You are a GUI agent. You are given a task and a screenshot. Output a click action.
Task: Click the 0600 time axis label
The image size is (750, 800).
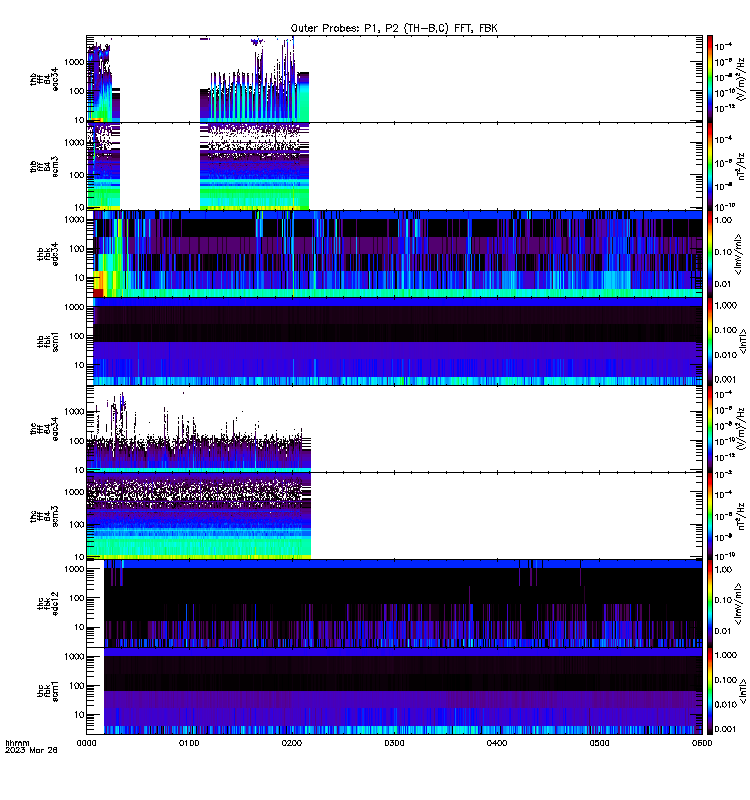(702, 743)
